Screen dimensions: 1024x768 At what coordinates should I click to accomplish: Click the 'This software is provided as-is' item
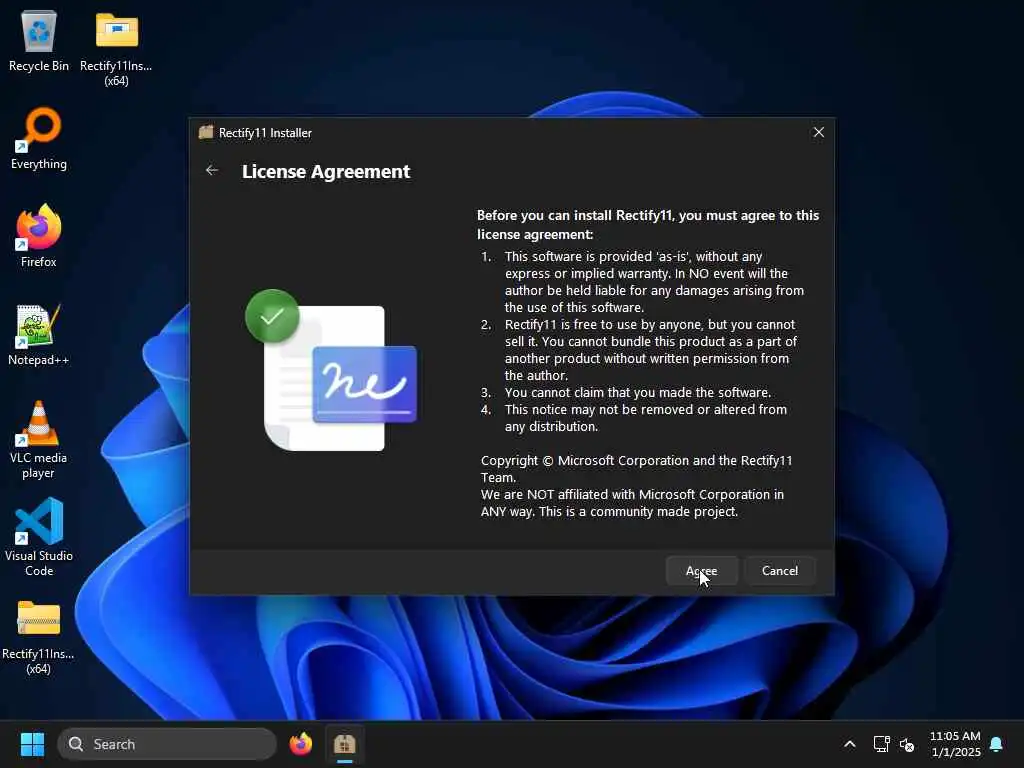coord(654,281)
